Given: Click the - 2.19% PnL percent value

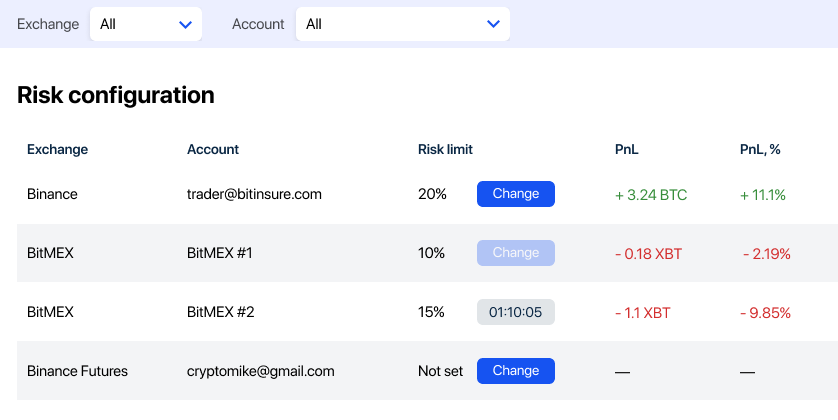Looking at the screenshot, I should [x=767, y=254].
